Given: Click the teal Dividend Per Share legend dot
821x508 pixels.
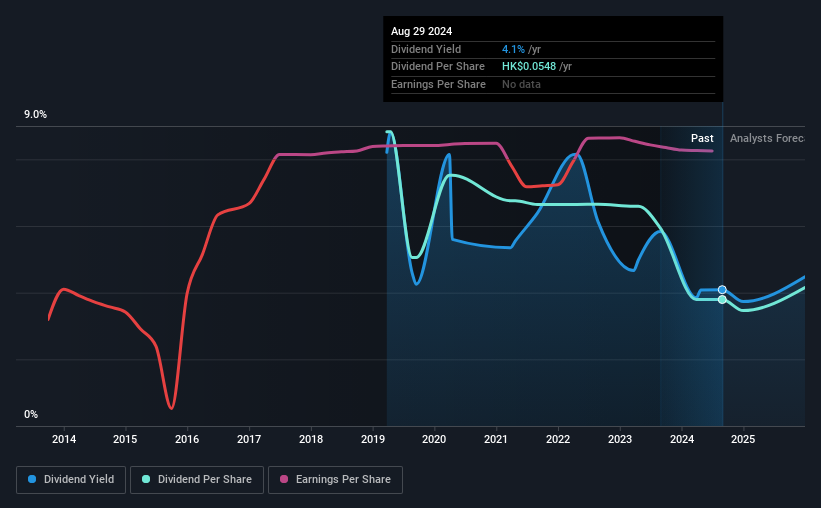Looking at the screenshot, I should click(x=146, y=479).
